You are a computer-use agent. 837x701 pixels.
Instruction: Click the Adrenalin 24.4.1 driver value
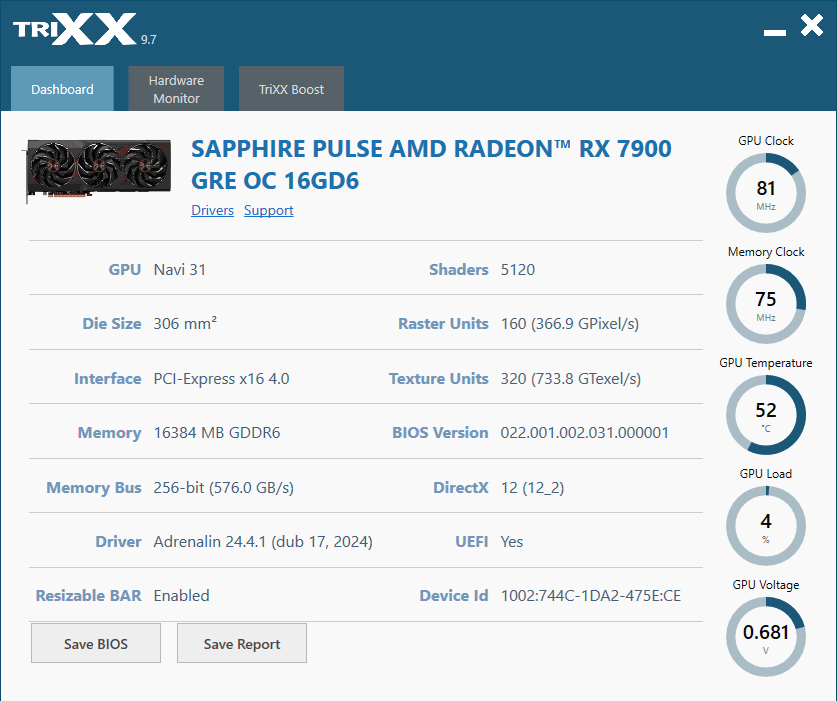[x=263, y=542]
